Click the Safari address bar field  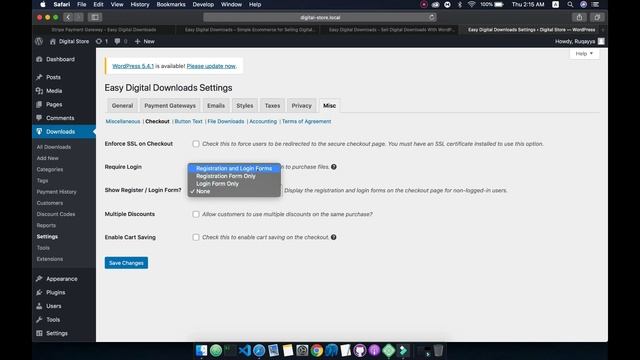click(x=320, y=17)
